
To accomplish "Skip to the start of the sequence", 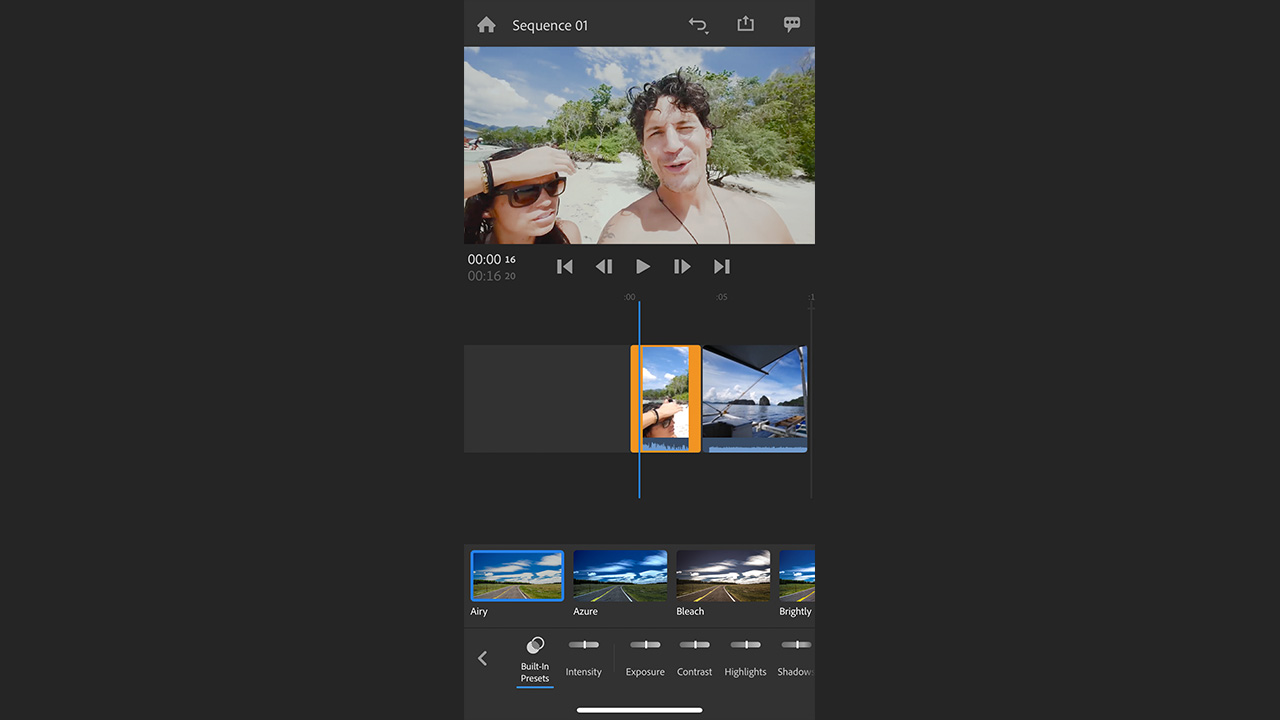I will 564,266.
